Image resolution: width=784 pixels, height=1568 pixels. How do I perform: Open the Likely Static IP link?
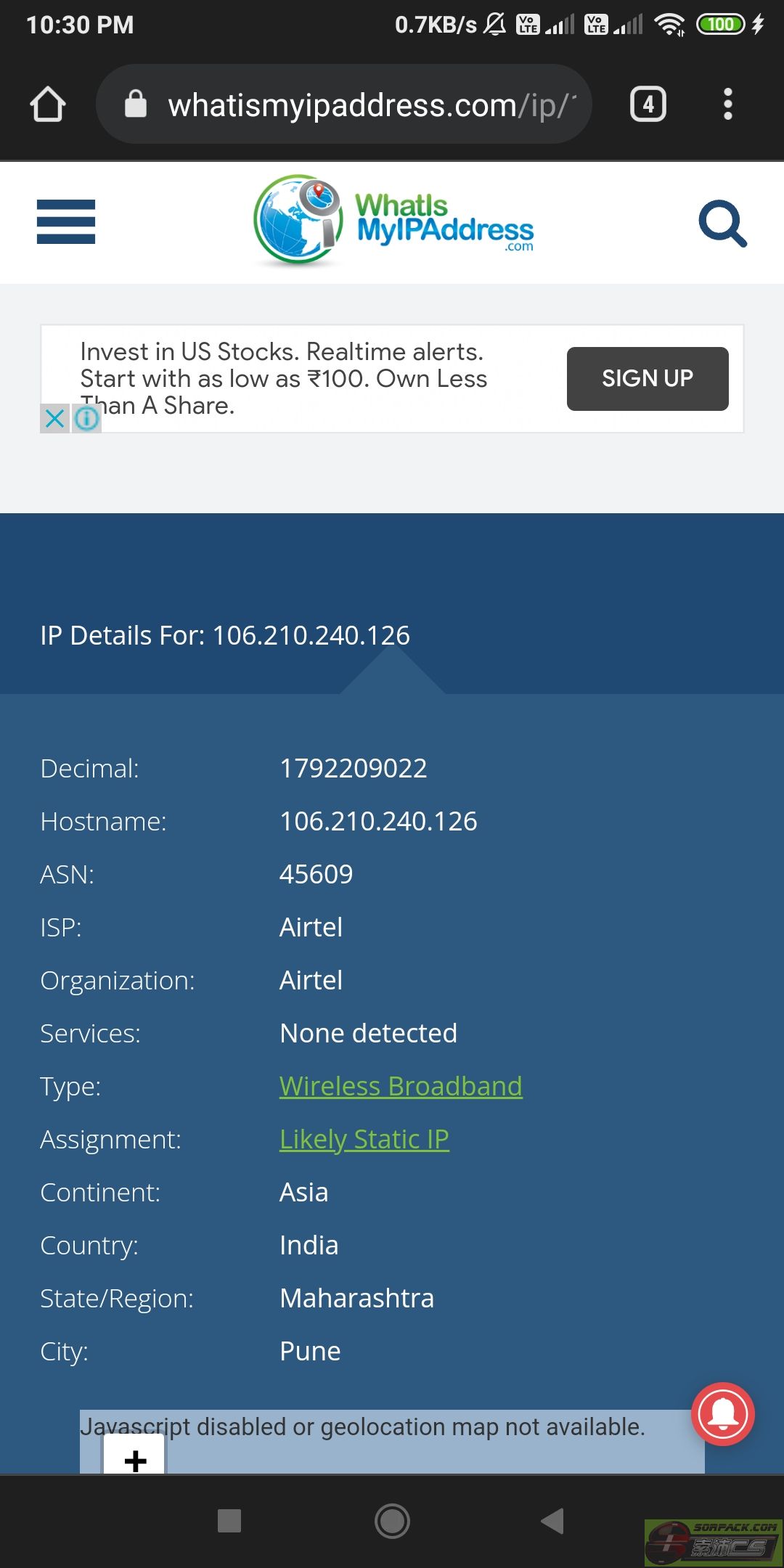click(364, 1139)
